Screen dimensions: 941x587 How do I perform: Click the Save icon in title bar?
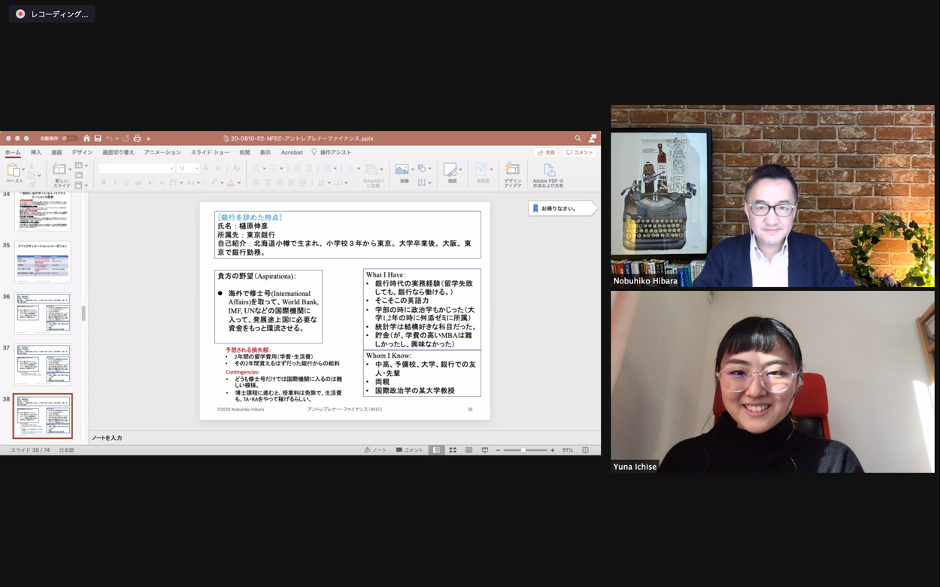pos(97,138)
